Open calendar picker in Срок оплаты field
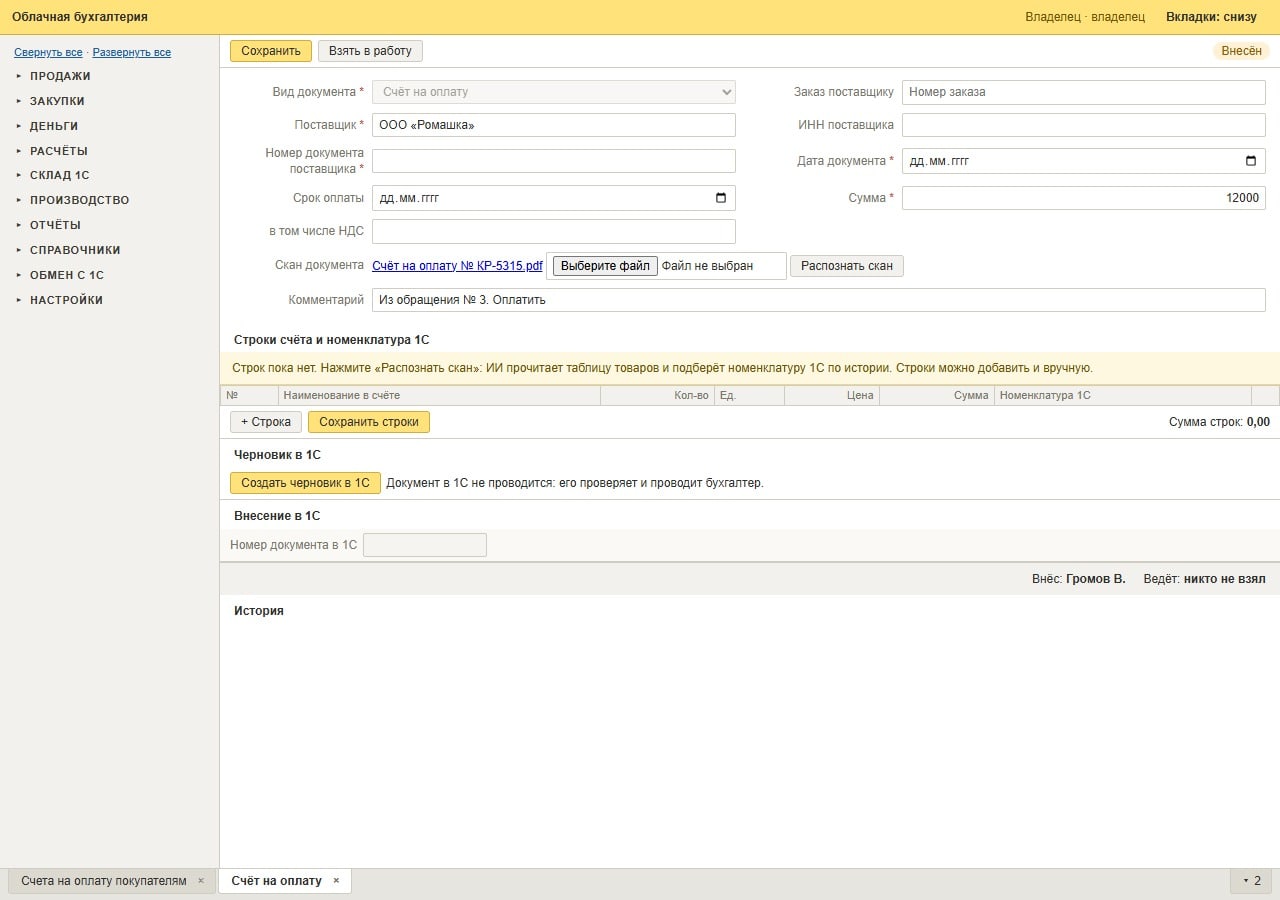1280x900 pixels. click(721, 198)
